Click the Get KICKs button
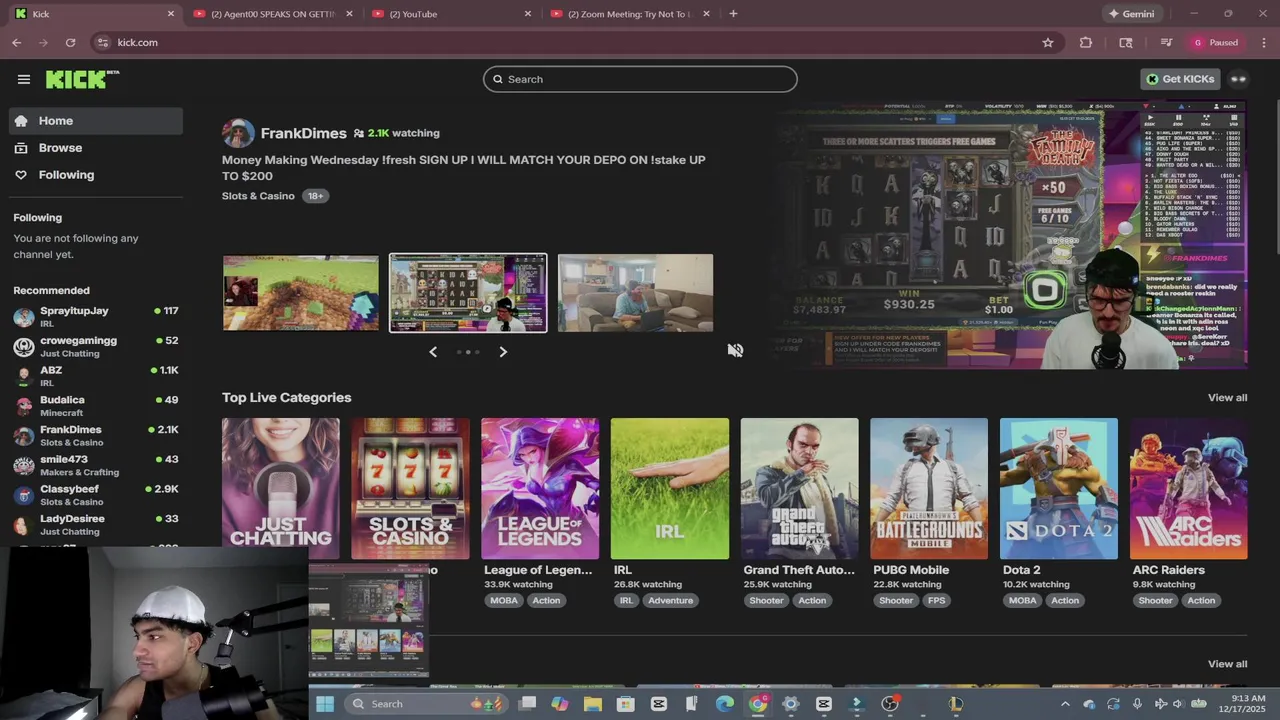Viewport: 1280px width, 720px height. click(x=1180, y=79)
